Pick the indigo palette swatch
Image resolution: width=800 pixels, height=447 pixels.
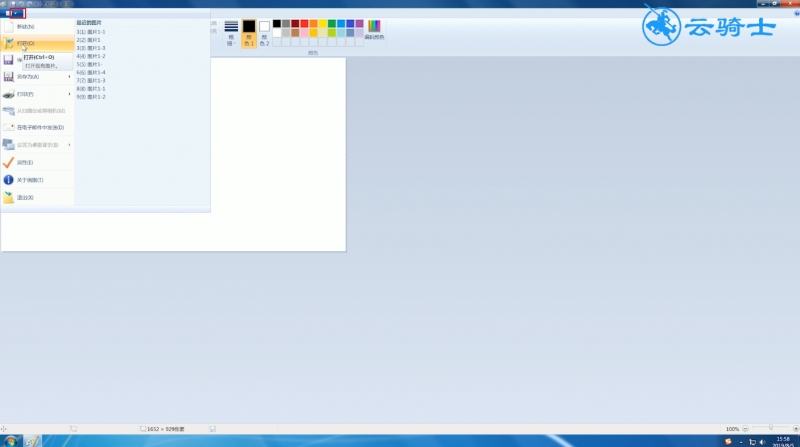click(x=350, y=23)
